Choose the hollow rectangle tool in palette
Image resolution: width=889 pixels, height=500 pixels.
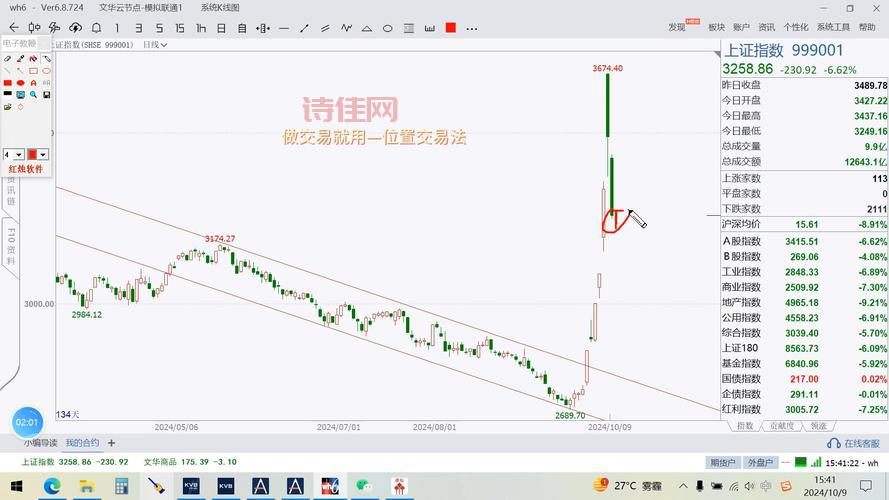33,71
